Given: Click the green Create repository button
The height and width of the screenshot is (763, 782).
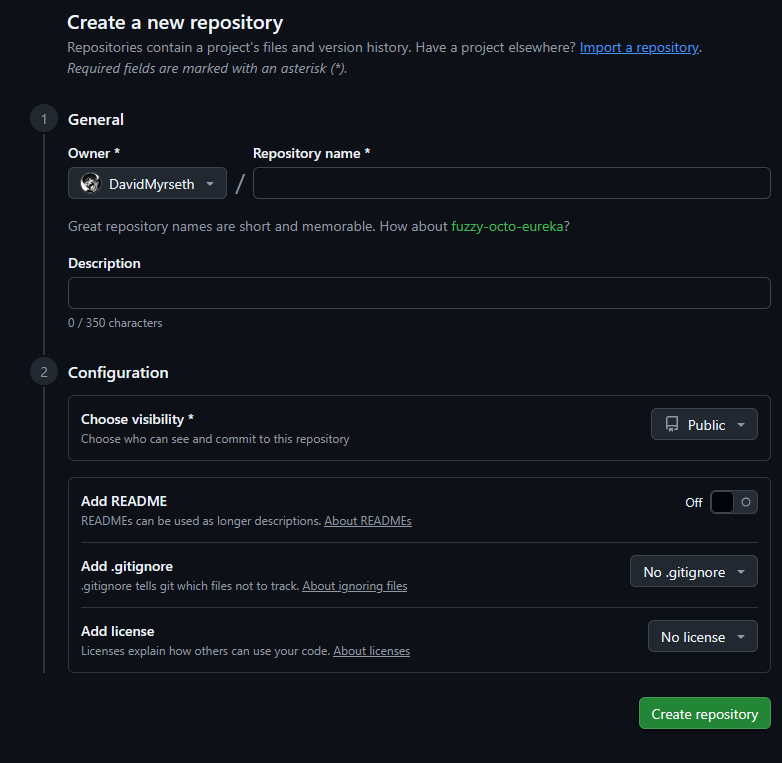Looking at the screenshot, I should (704, 714).
